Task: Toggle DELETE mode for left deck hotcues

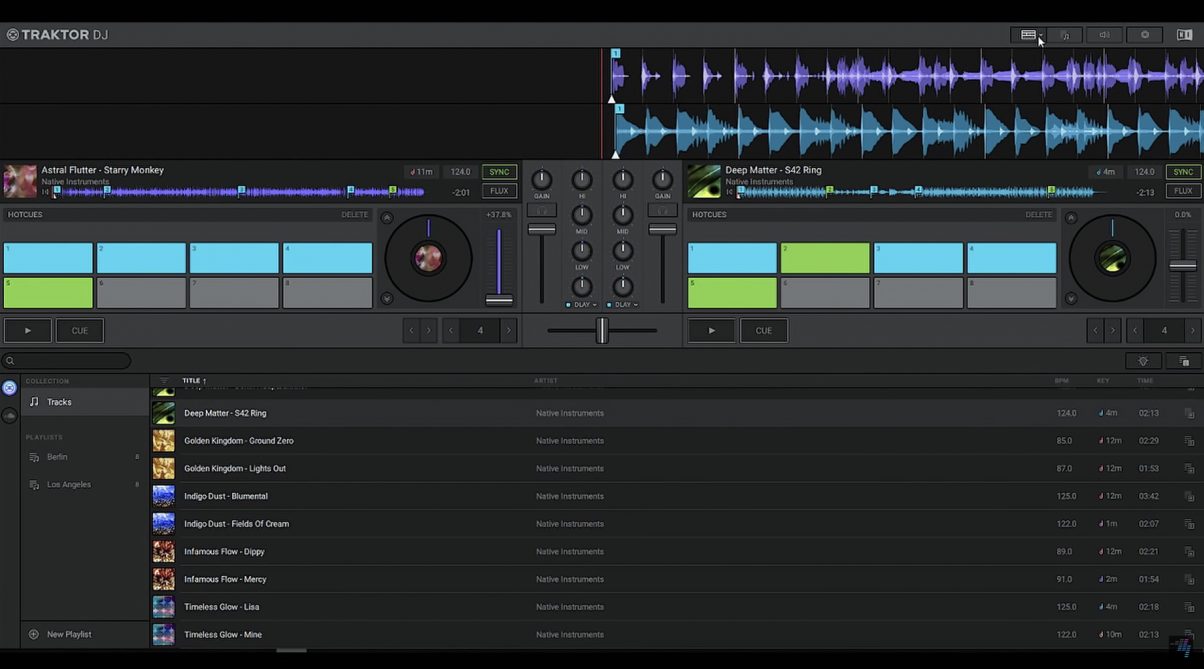Action: [355, 214]
